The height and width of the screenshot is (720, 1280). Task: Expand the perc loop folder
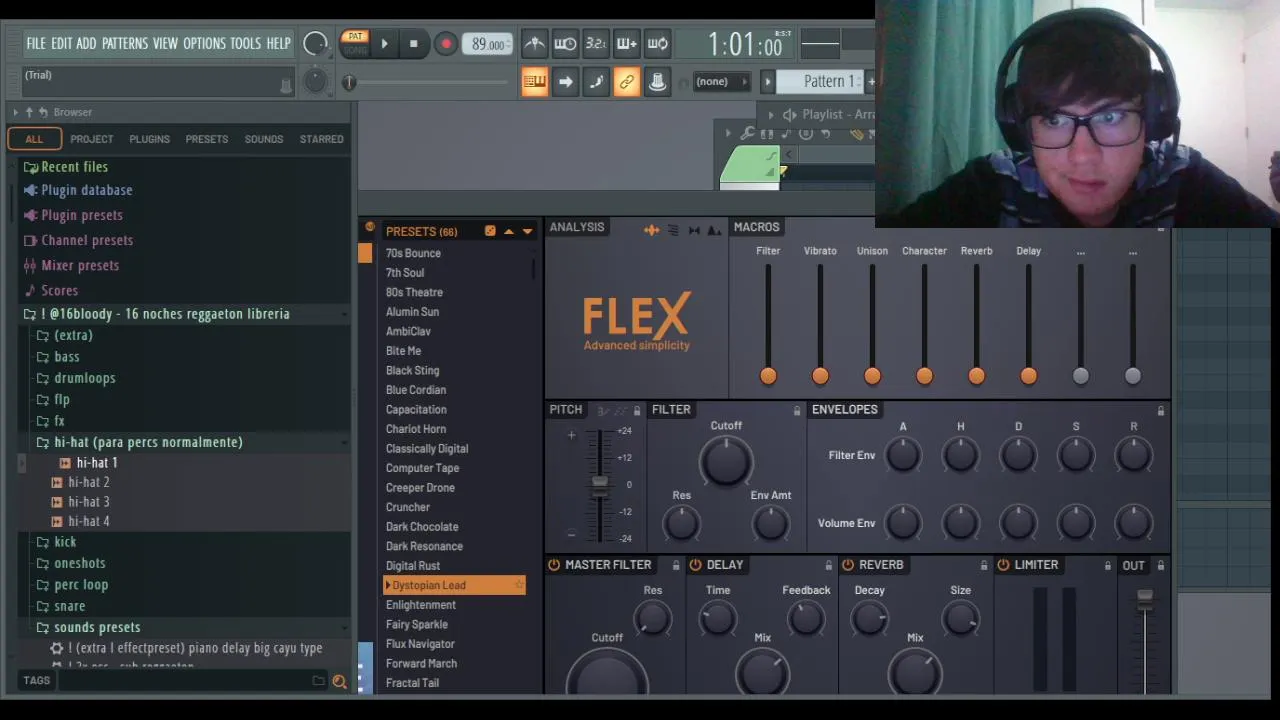tap(81, 585)
